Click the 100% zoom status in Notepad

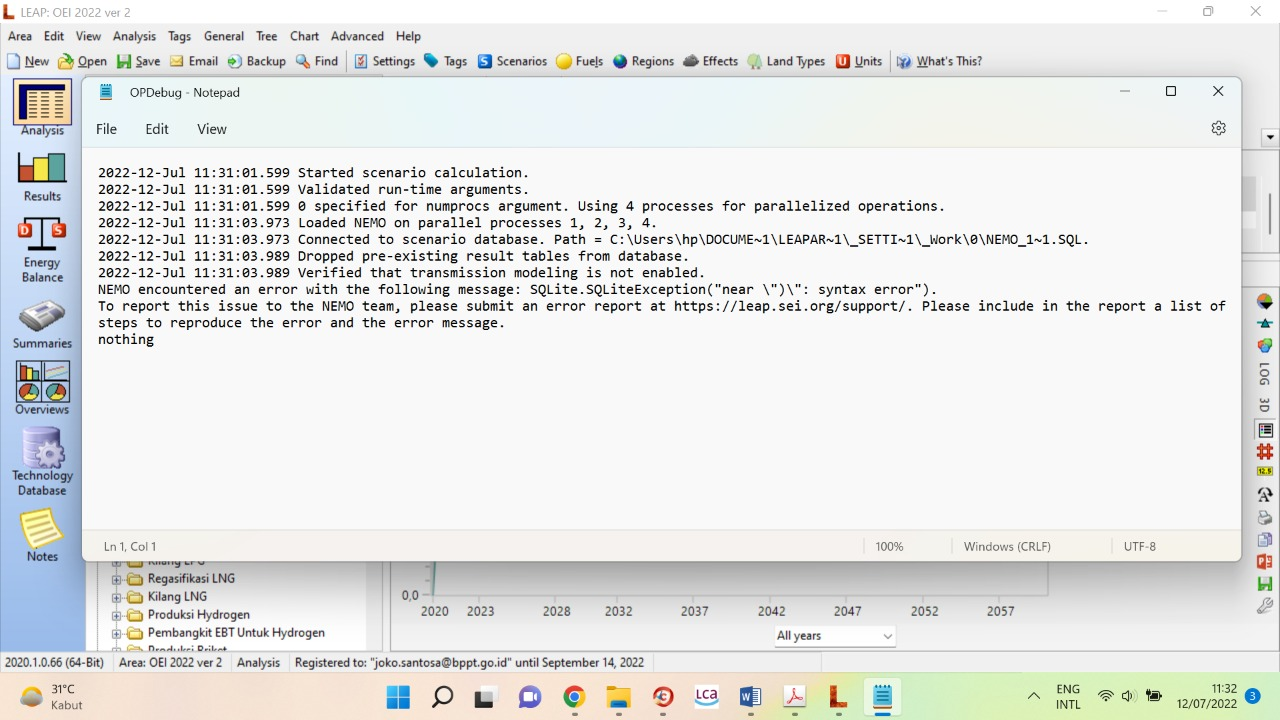pos(889,547)
